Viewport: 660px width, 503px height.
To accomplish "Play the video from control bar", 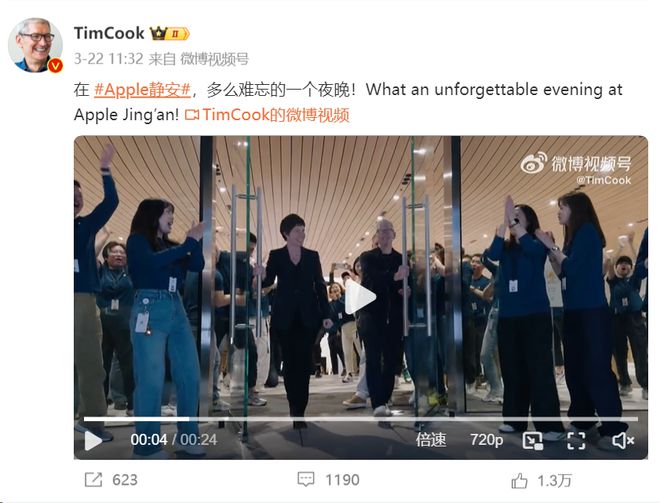I will tap(93, 441).
